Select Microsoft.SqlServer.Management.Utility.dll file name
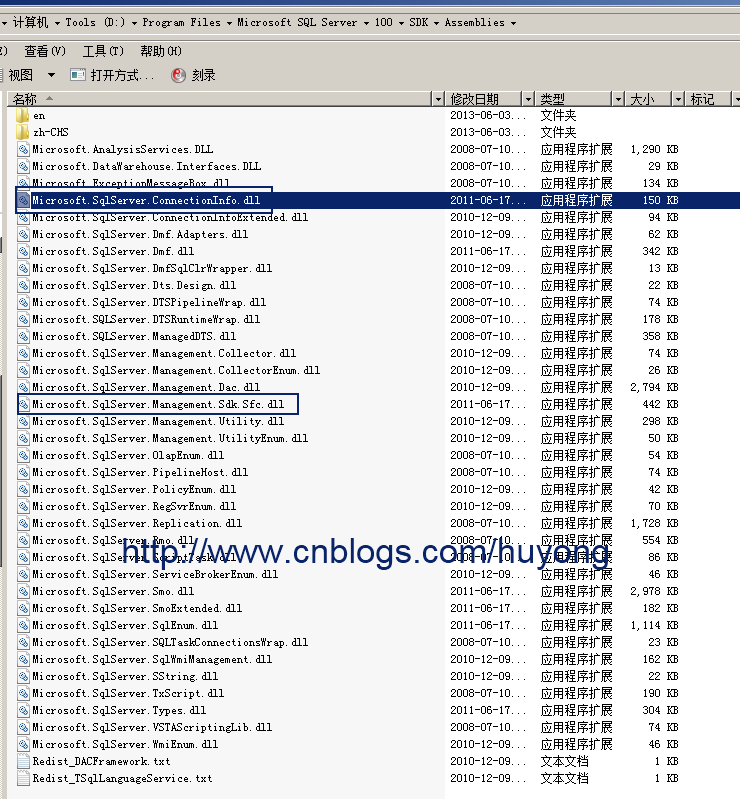 point(158,421)
